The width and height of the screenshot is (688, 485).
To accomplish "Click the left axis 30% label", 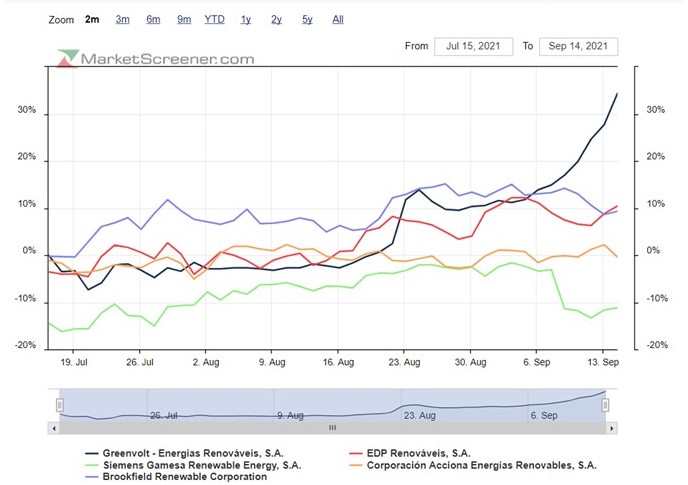I will [27, 110].
